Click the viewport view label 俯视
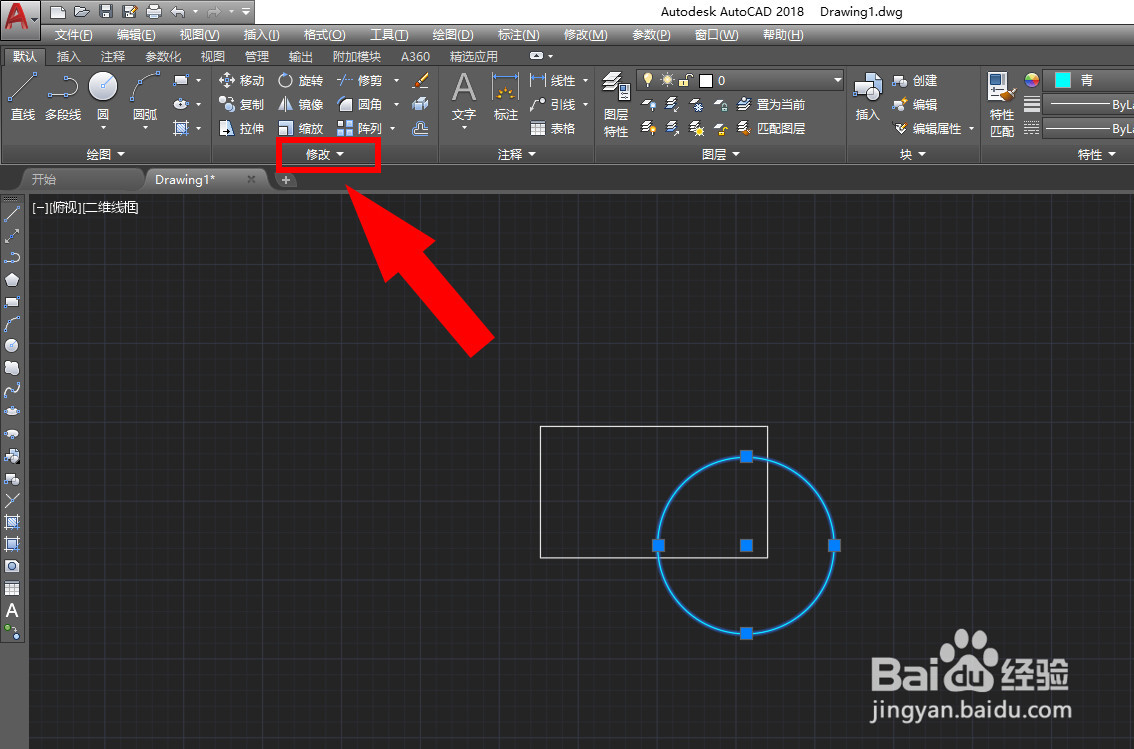1134x749 pixels. 65,207
